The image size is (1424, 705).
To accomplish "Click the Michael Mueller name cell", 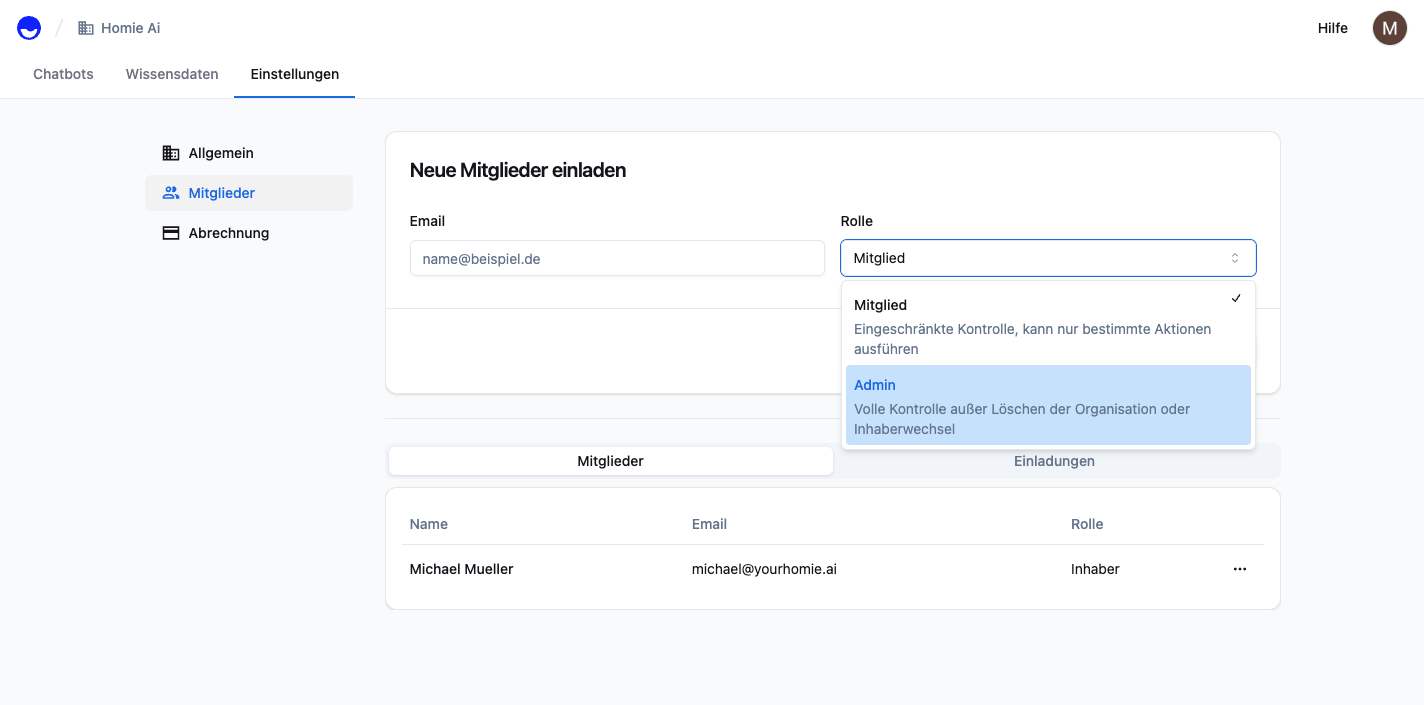I will pos(462,569).
